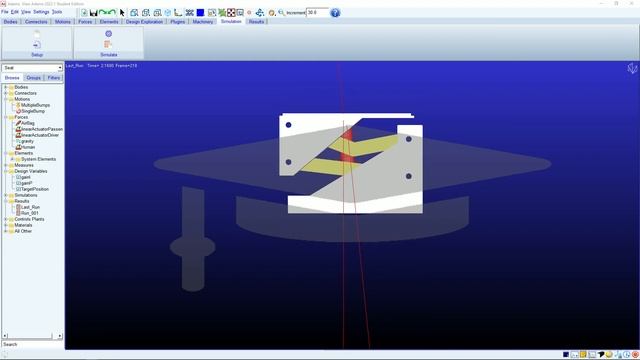Switch to the Forces ribbon tab
This screenshot has width=640, height=360.
tap(85, 22)
